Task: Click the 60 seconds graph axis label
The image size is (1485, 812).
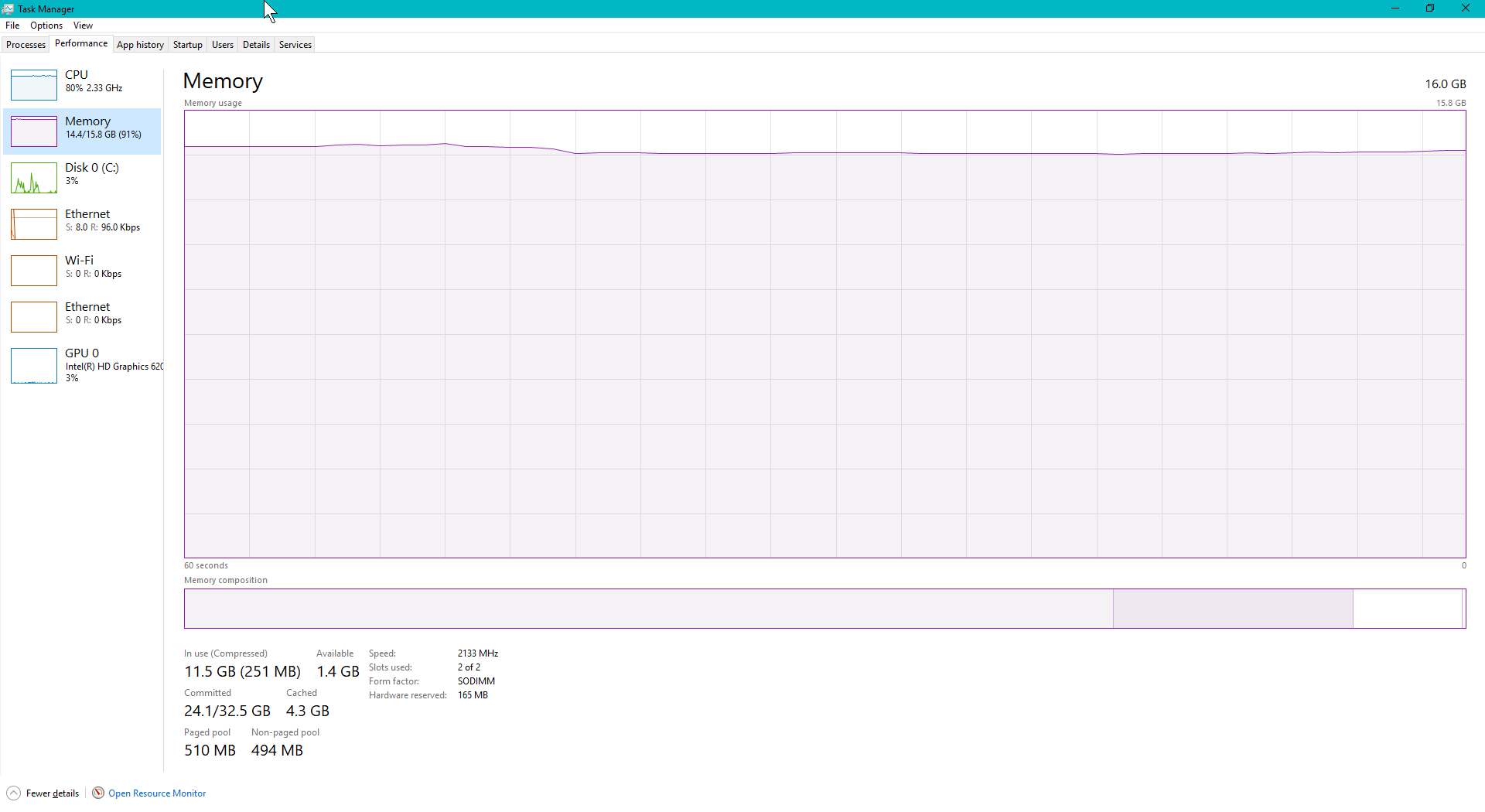Action: click(x=206, y=565)
